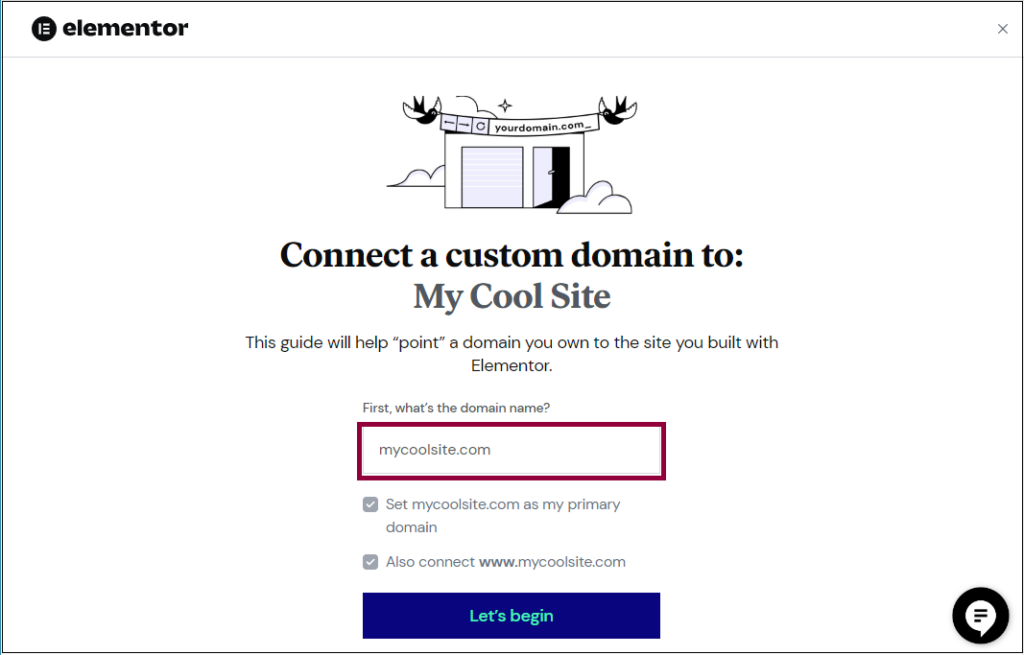Click the Elementor wordmark in the top bar

click(x=126, y=29)
